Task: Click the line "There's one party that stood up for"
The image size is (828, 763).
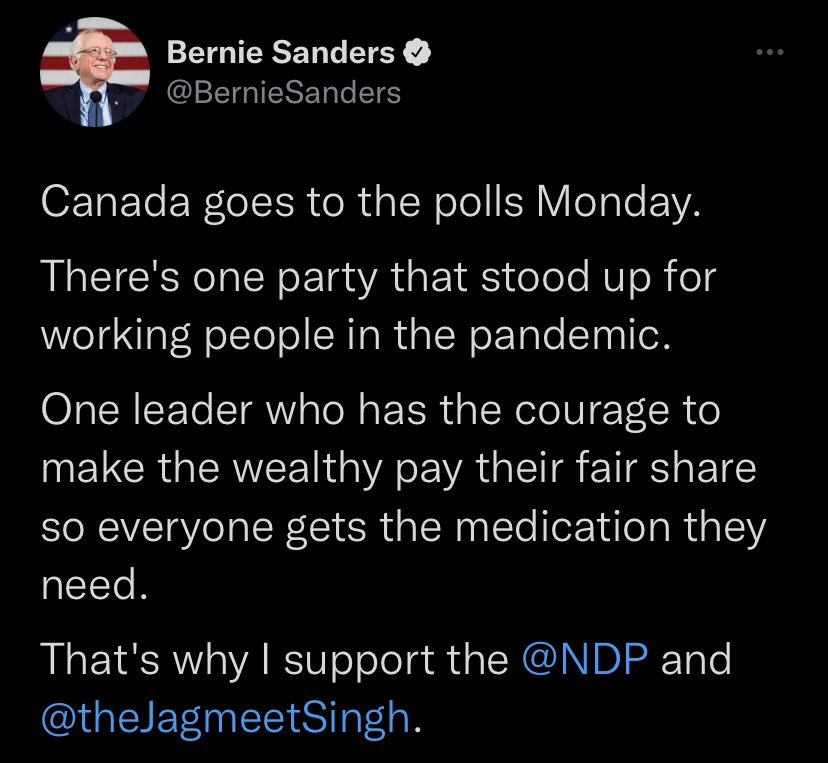Action: pos(378,277)
